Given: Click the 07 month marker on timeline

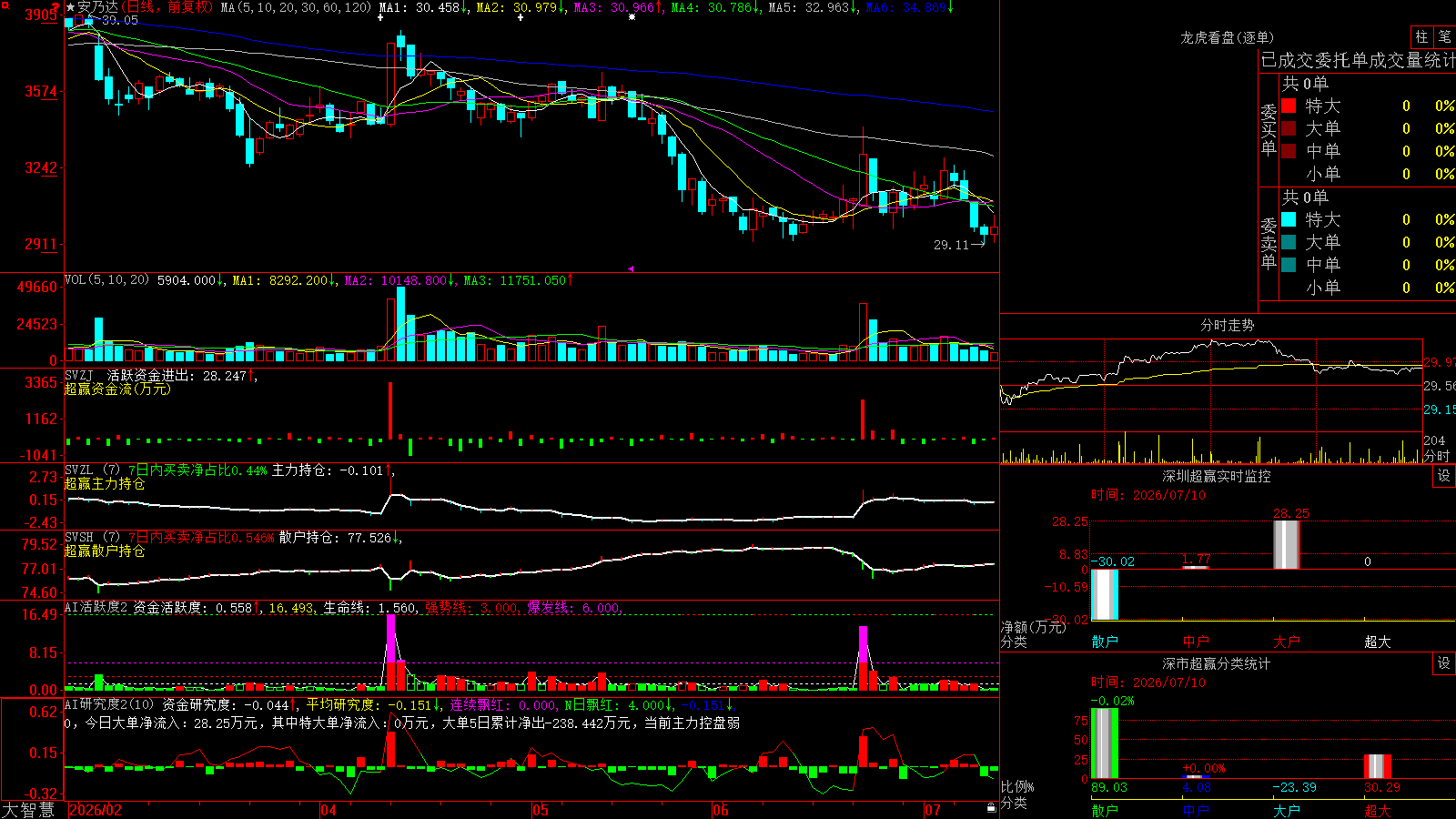Looking at the screenshot, I should click(x=933, y=810).
